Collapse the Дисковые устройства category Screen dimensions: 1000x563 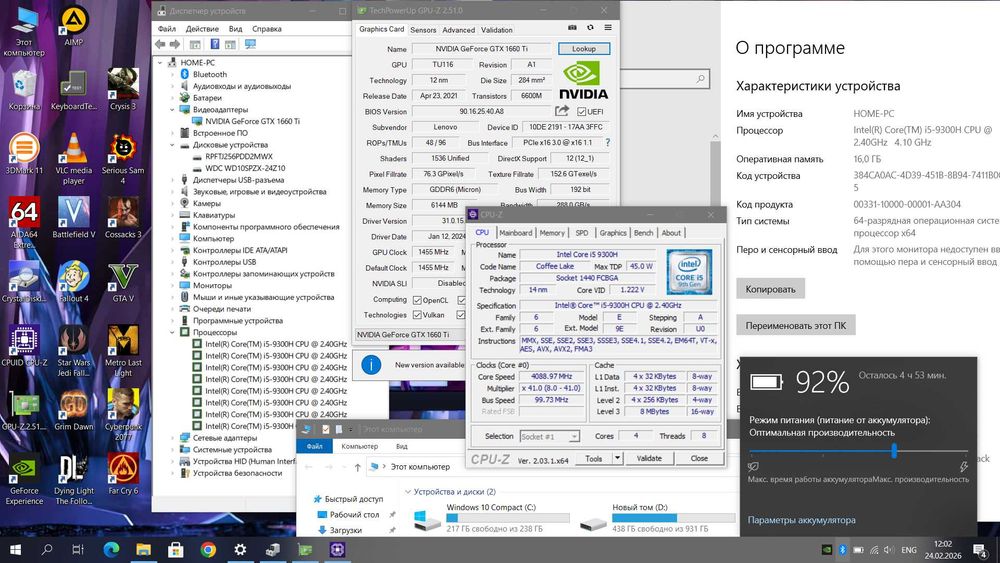[x=172, y=145]
